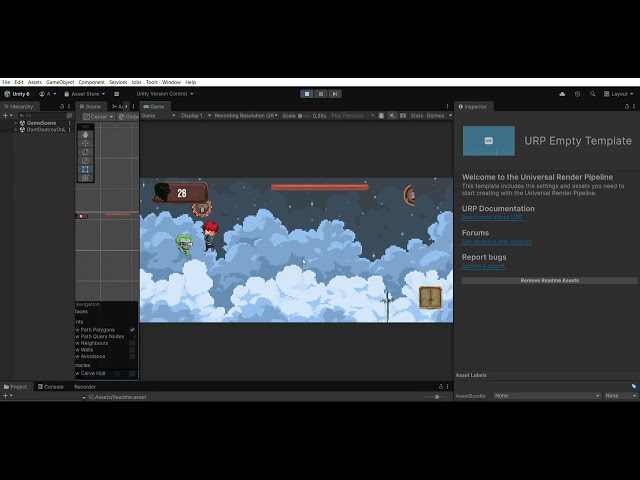Adjust the Game view Scale slider

(304, 116)
